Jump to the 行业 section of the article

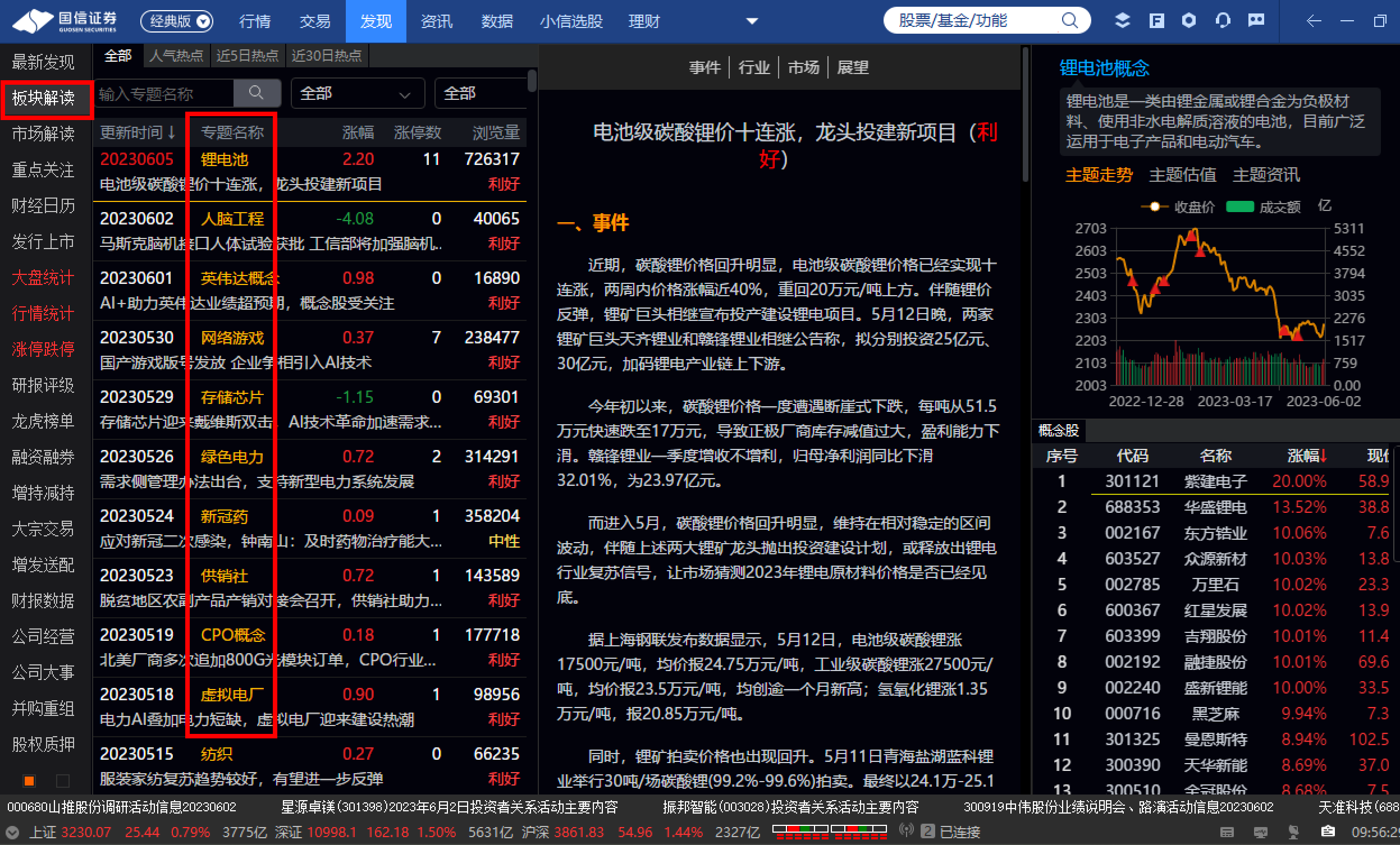[753, 67]
